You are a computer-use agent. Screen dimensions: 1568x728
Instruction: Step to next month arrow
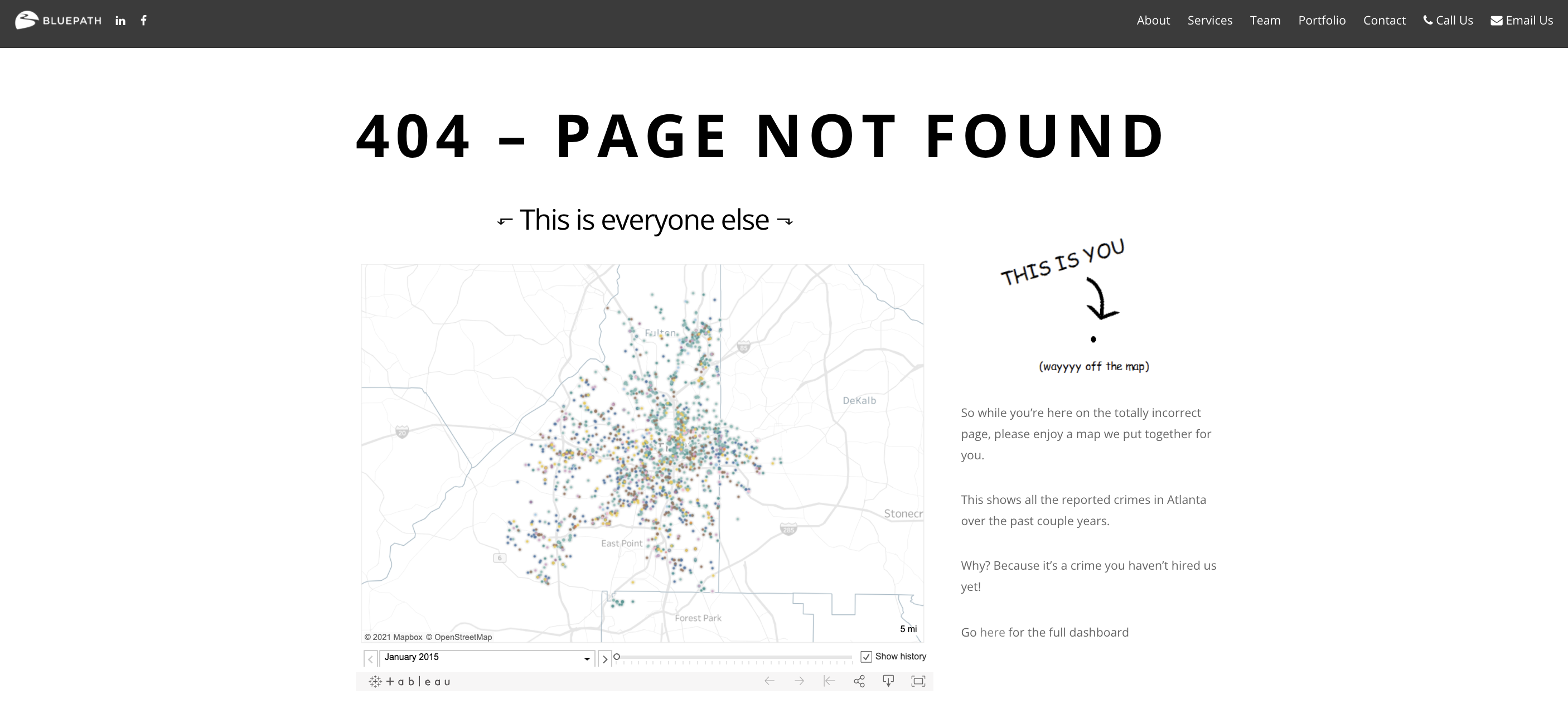point(604,659)
